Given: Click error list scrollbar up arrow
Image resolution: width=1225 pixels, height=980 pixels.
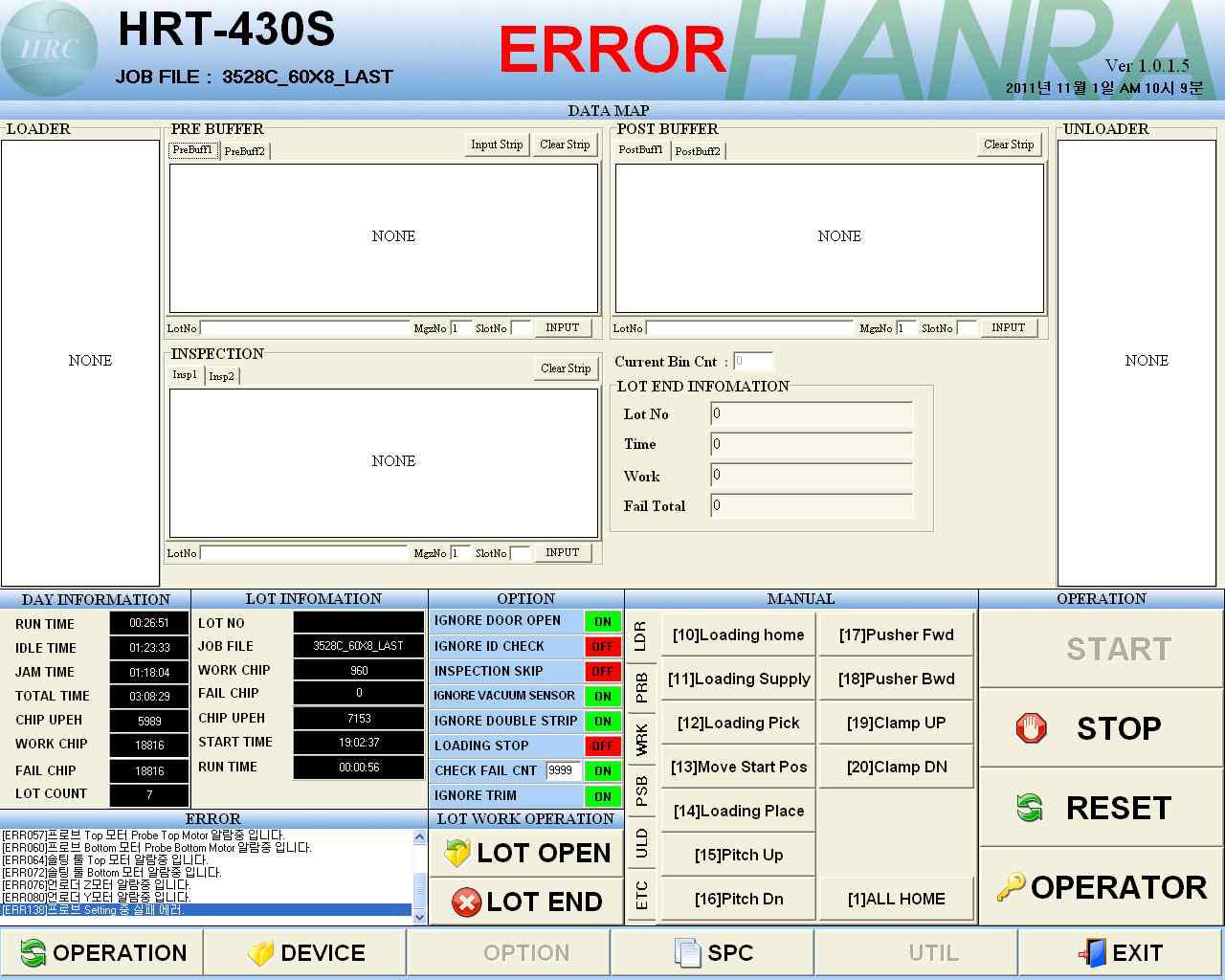Looking at the screenshot, I should click(x=419, y=837).
